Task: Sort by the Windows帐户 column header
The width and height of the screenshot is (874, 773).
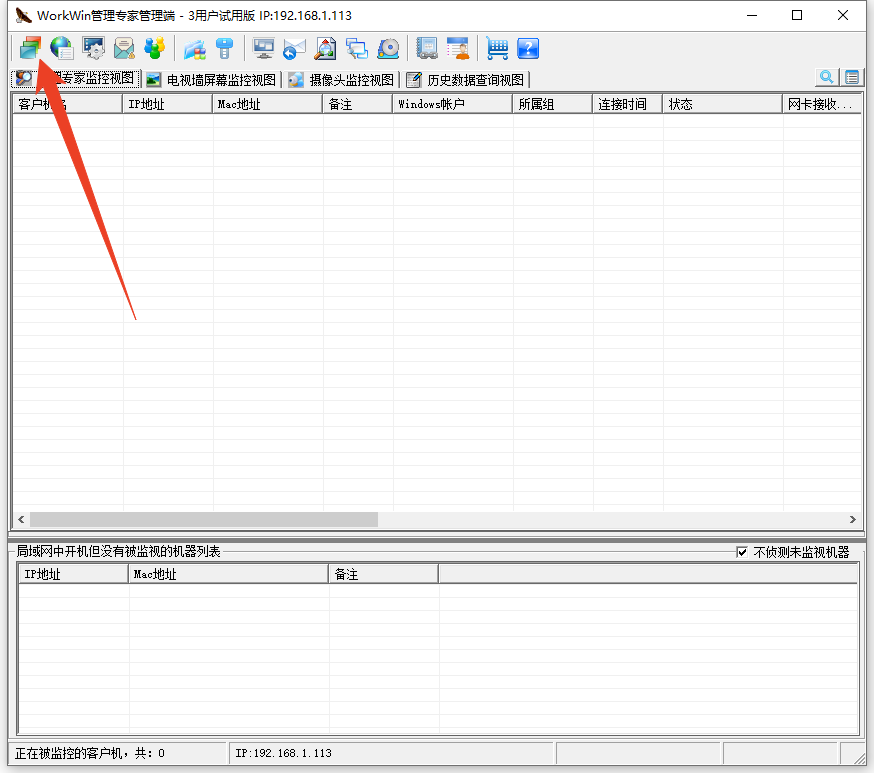Action: point(452,104)
